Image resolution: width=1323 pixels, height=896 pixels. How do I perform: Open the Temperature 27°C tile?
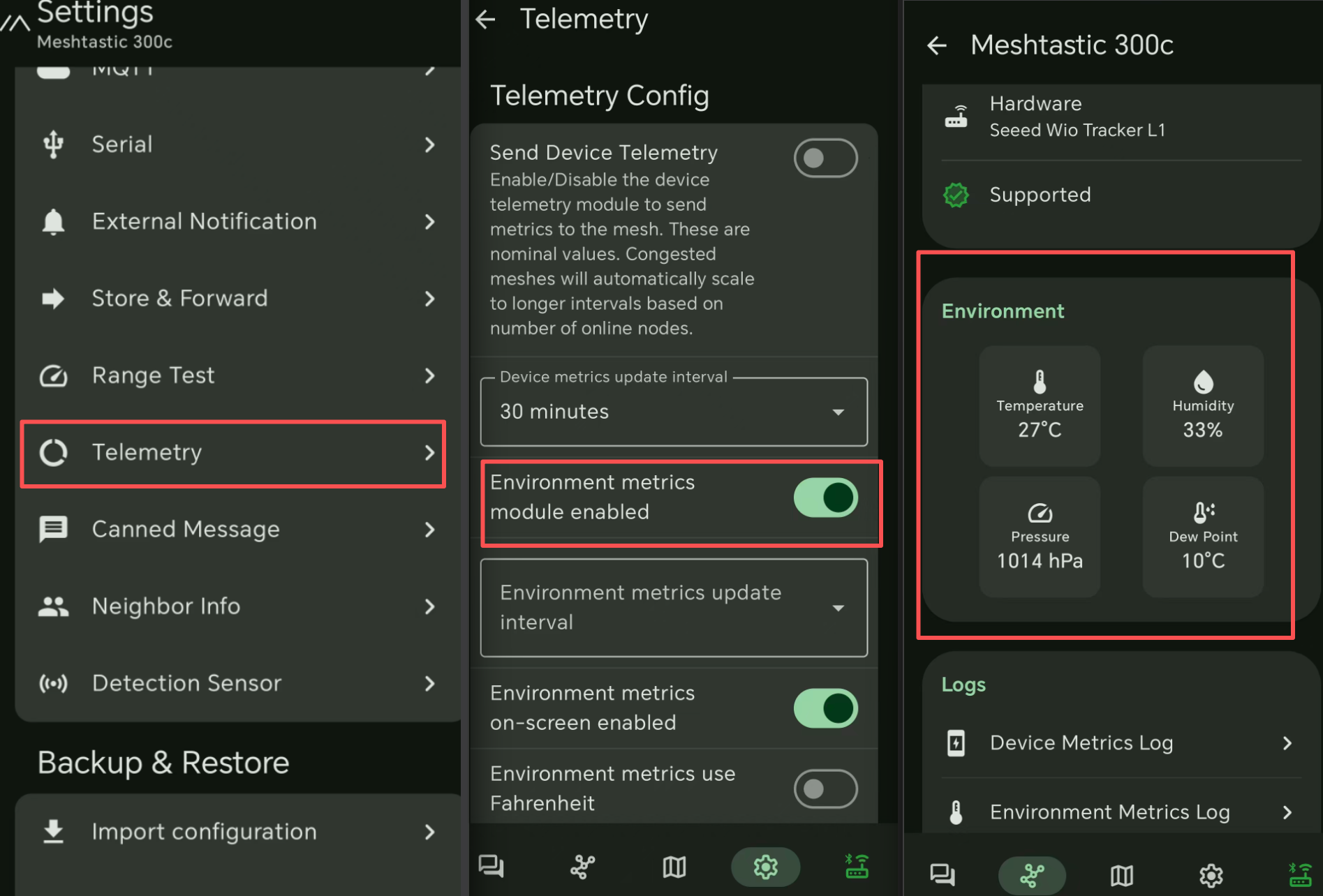(1040, 406)
